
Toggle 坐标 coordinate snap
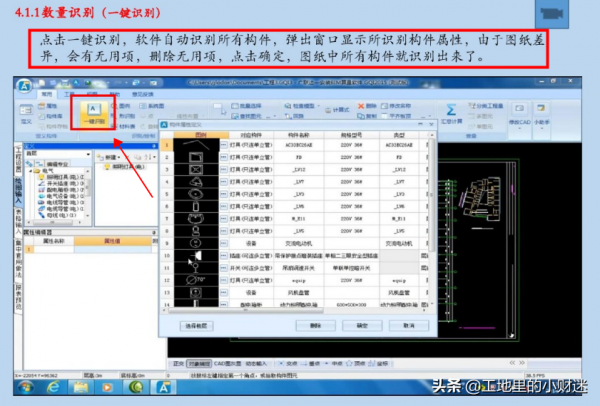(378, 364)
